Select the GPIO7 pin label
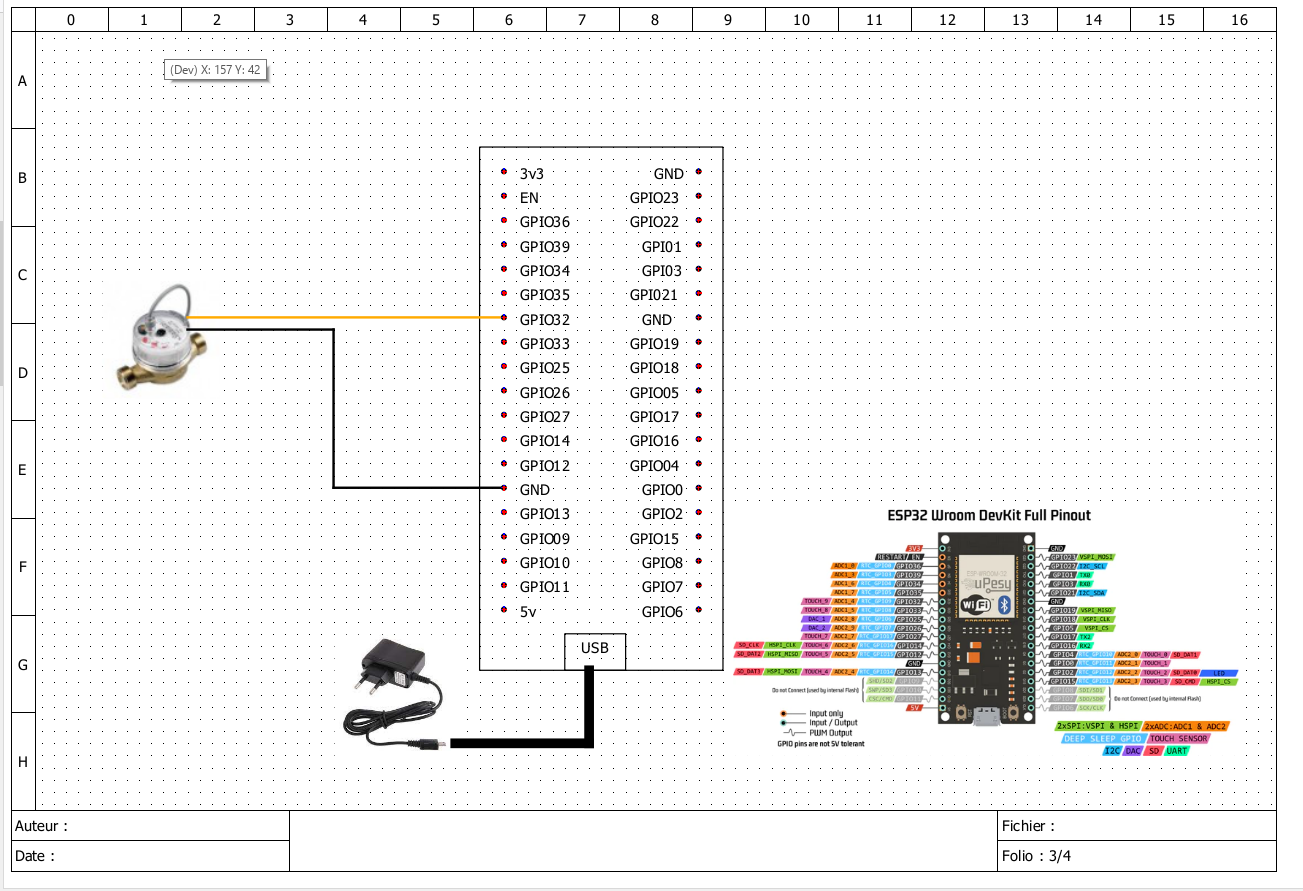 pos(662,587)
